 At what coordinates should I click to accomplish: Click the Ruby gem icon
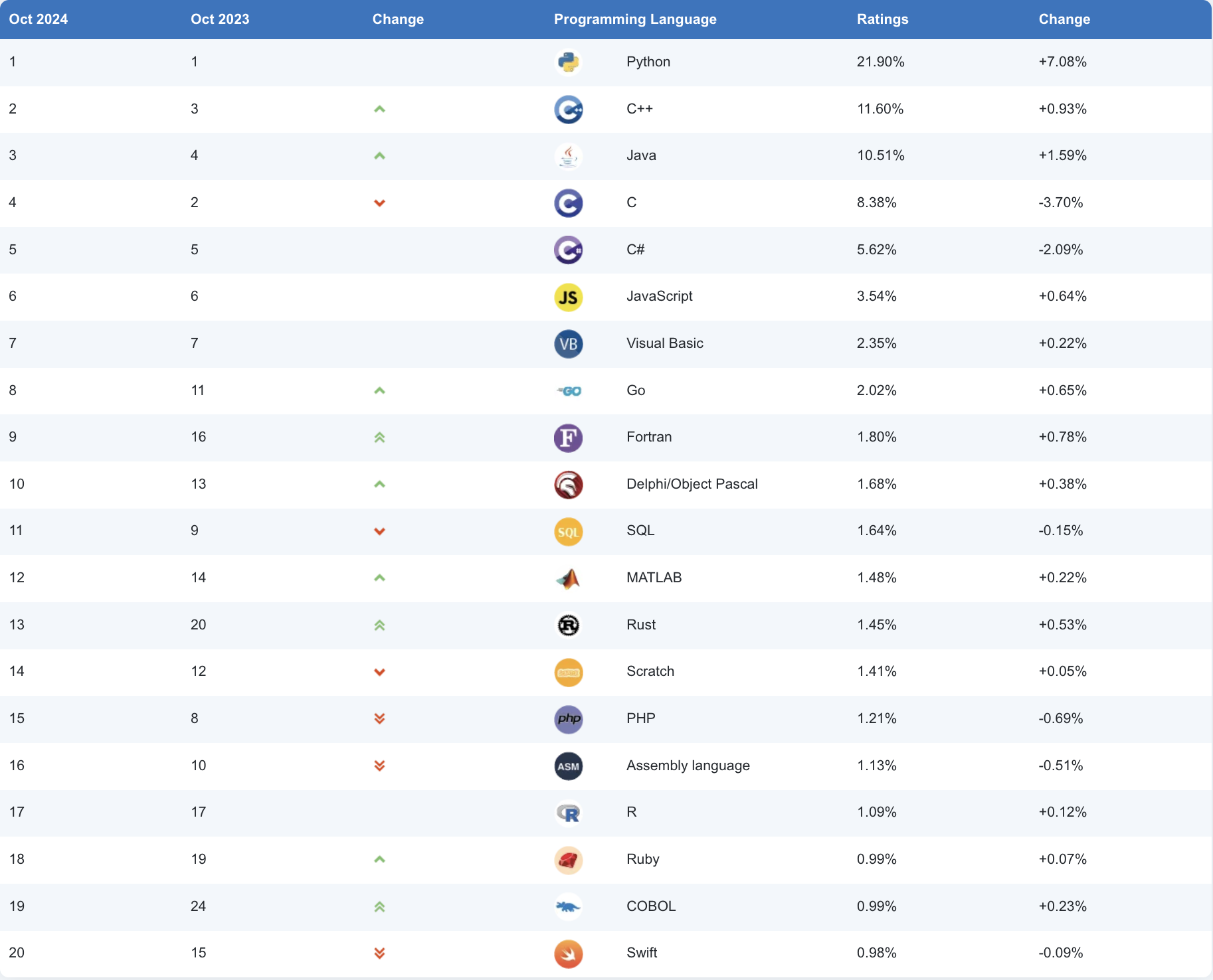(568, 860)
